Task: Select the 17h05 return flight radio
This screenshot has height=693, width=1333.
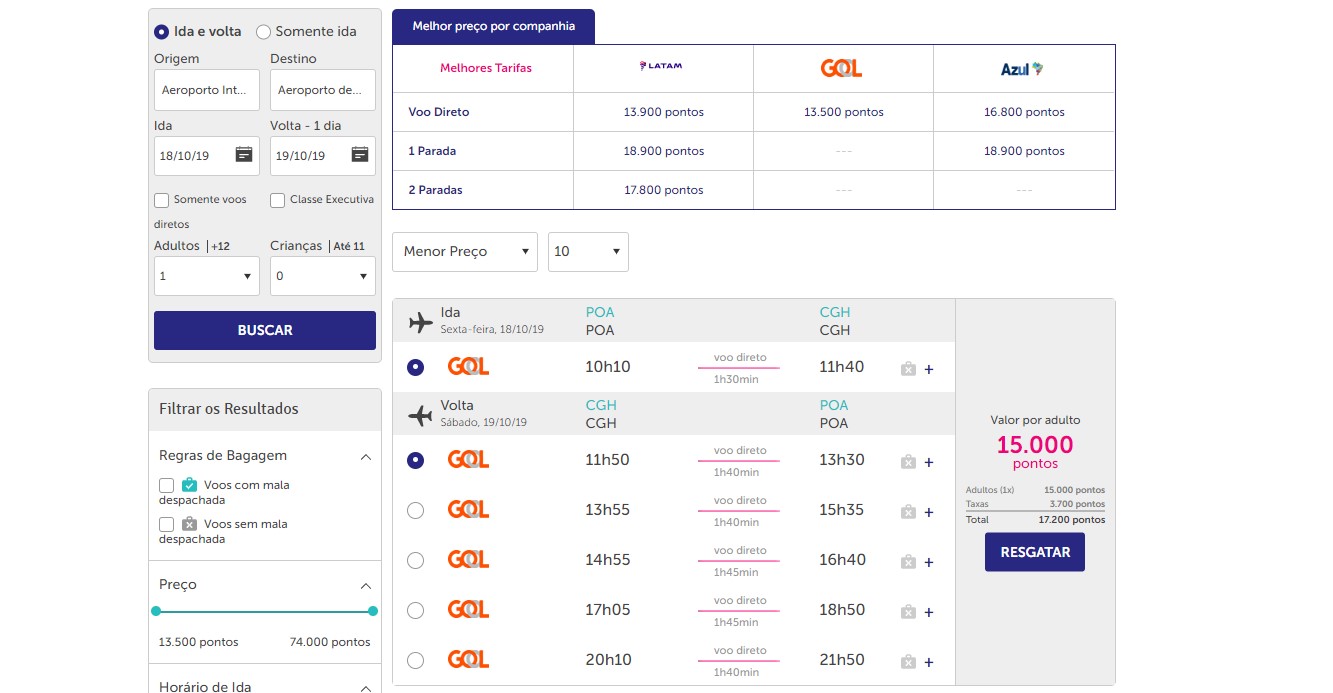Action: pyautogui.click(x=416, y=610)
